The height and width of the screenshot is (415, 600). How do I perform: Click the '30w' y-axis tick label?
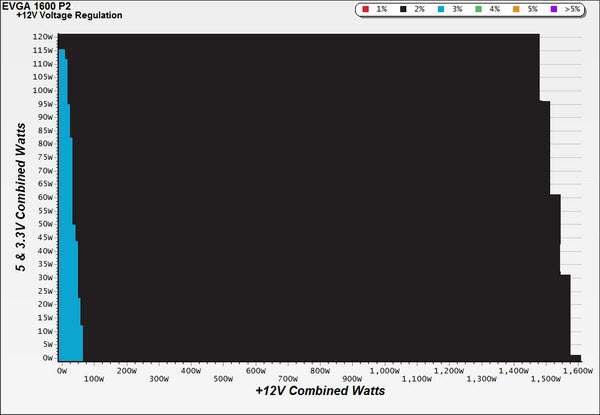click(x=44, y=278)
